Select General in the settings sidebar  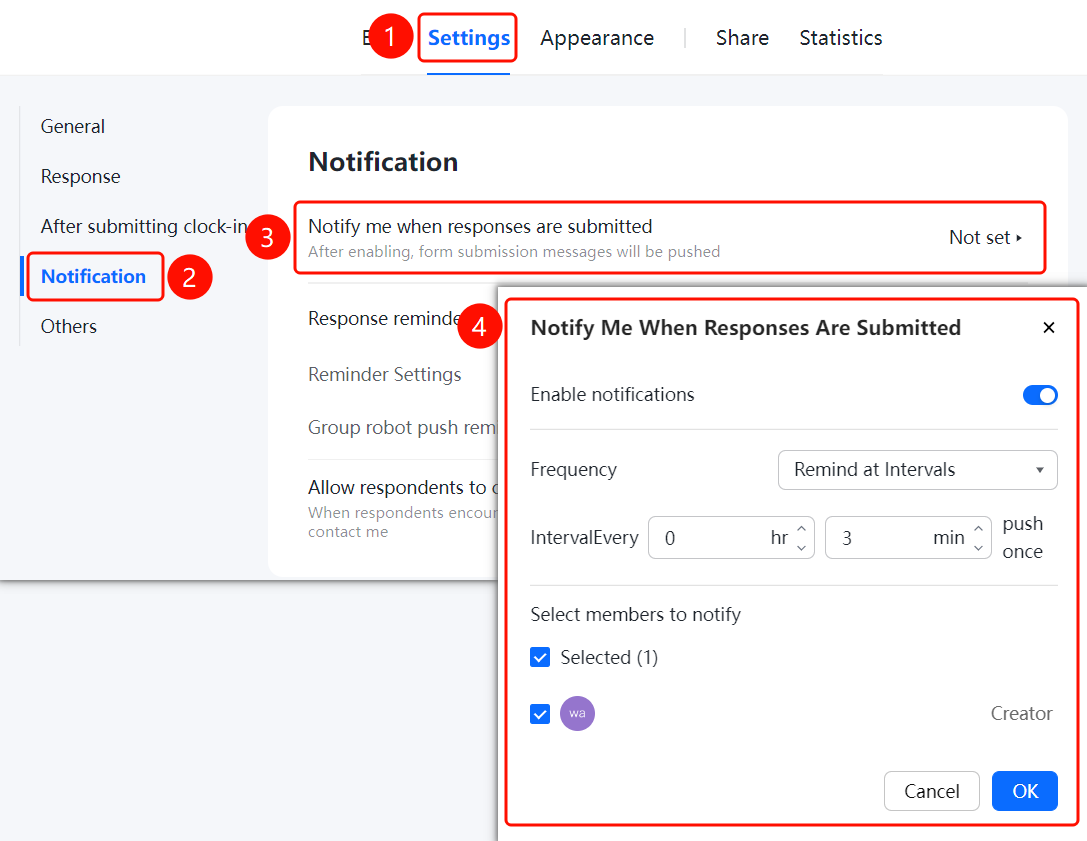tap(73, 127)
